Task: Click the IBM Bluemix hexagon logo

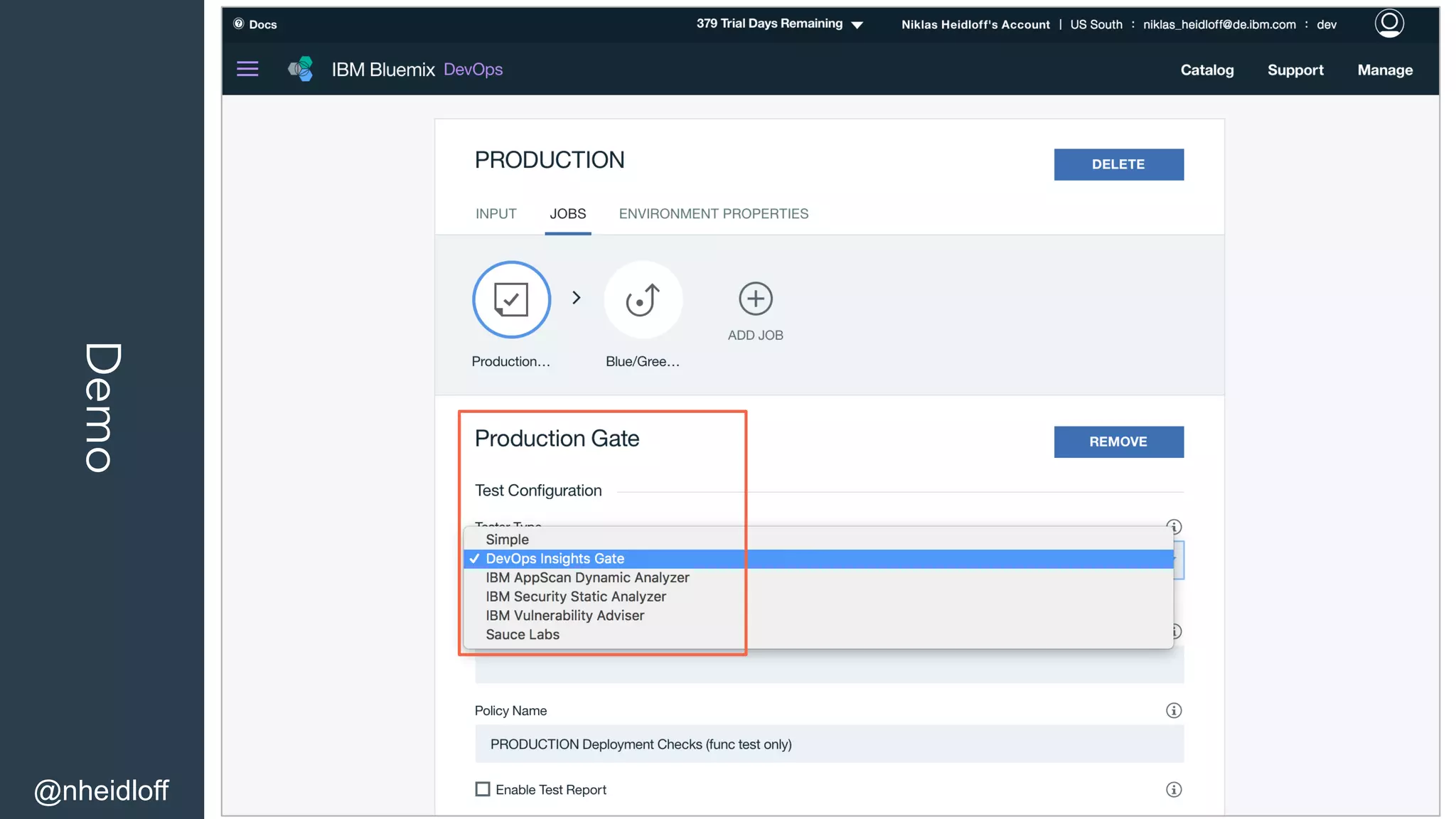Action: tap(301, 69)
